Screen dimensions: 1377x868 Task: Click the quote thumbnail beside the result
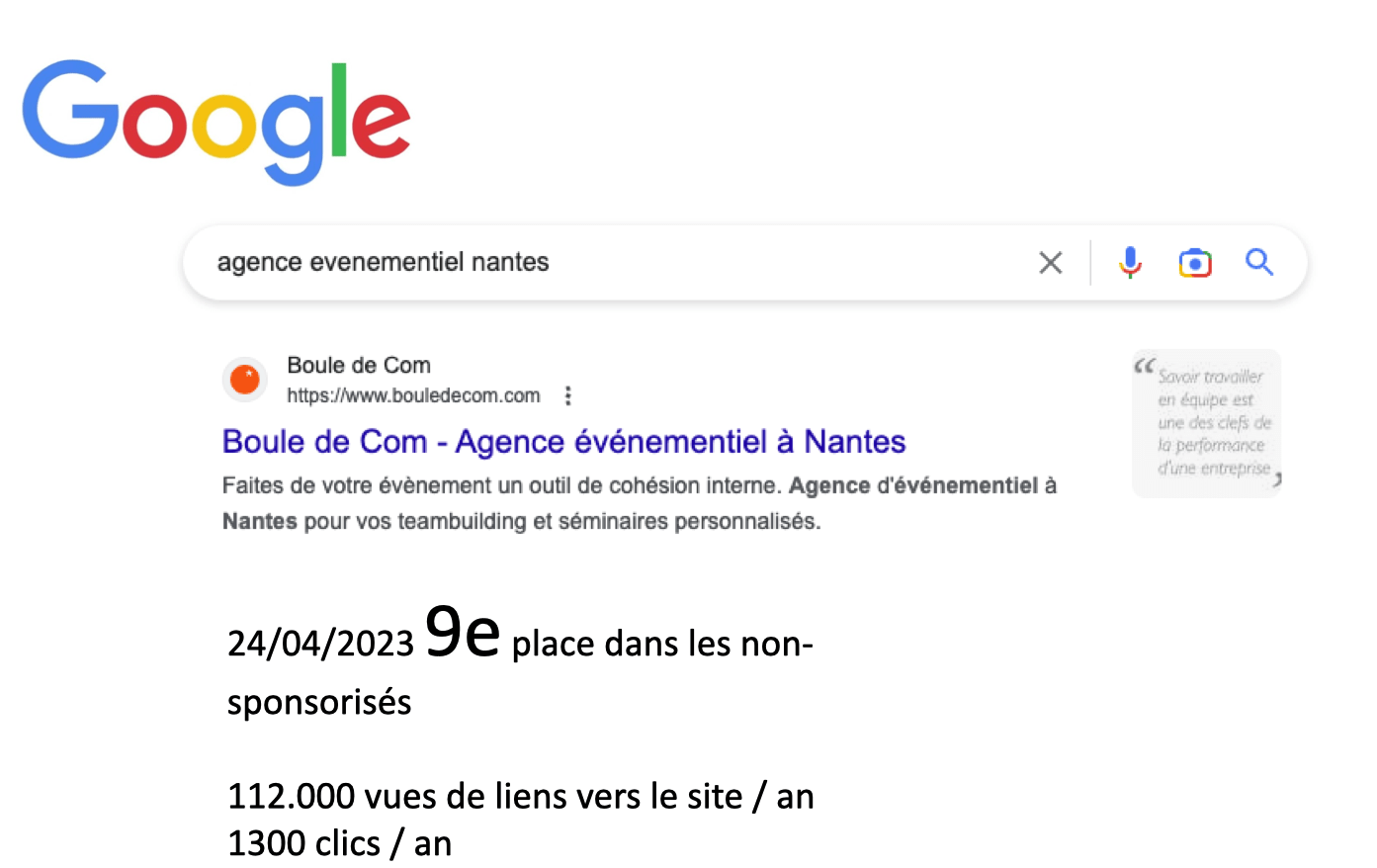1206,422
